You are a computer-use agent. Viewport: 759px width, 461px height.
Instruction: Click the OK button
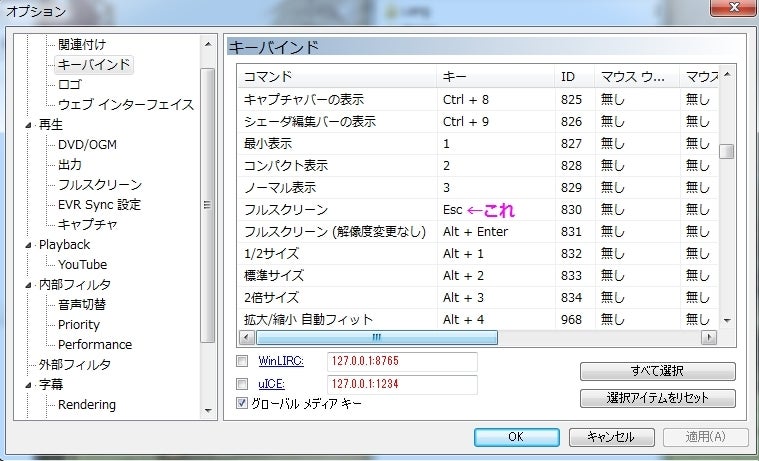click(x=516, y=437)
